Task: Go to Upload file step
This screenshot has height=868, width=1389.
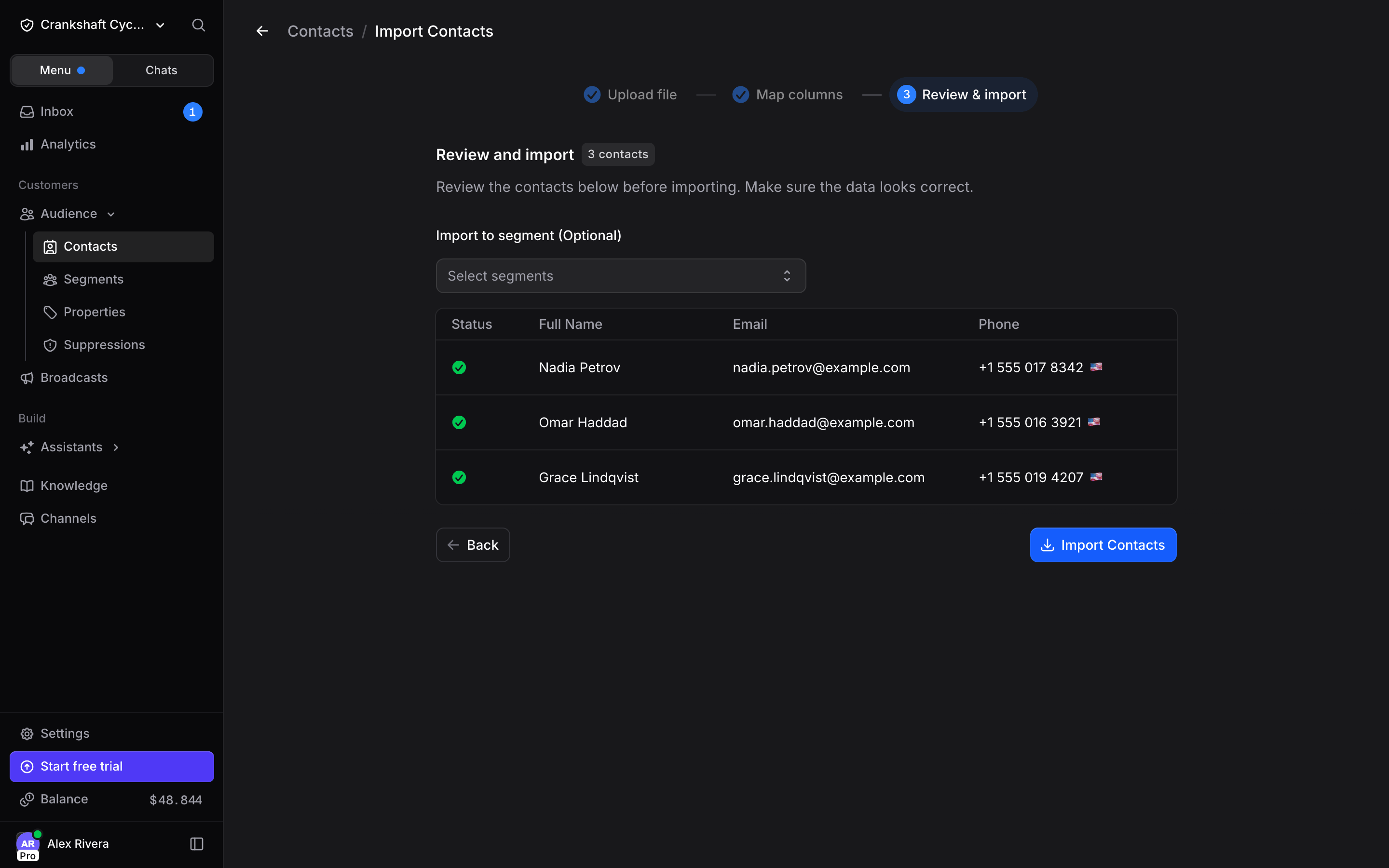Action: tap(630, 95)
